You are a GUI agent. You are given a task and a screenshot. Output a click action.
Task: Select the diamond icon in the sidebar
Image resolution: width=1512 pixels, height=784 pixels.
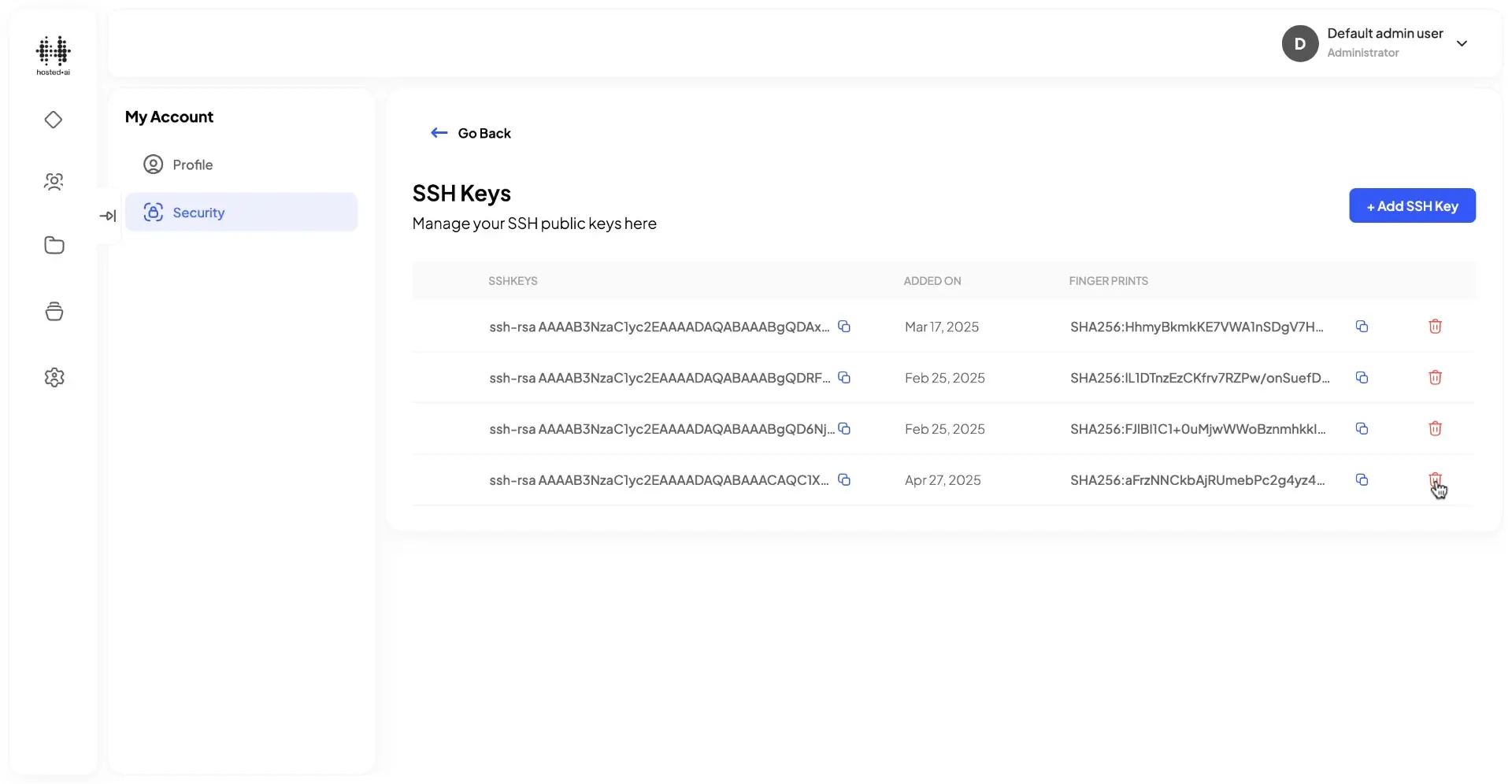[54, 120]
